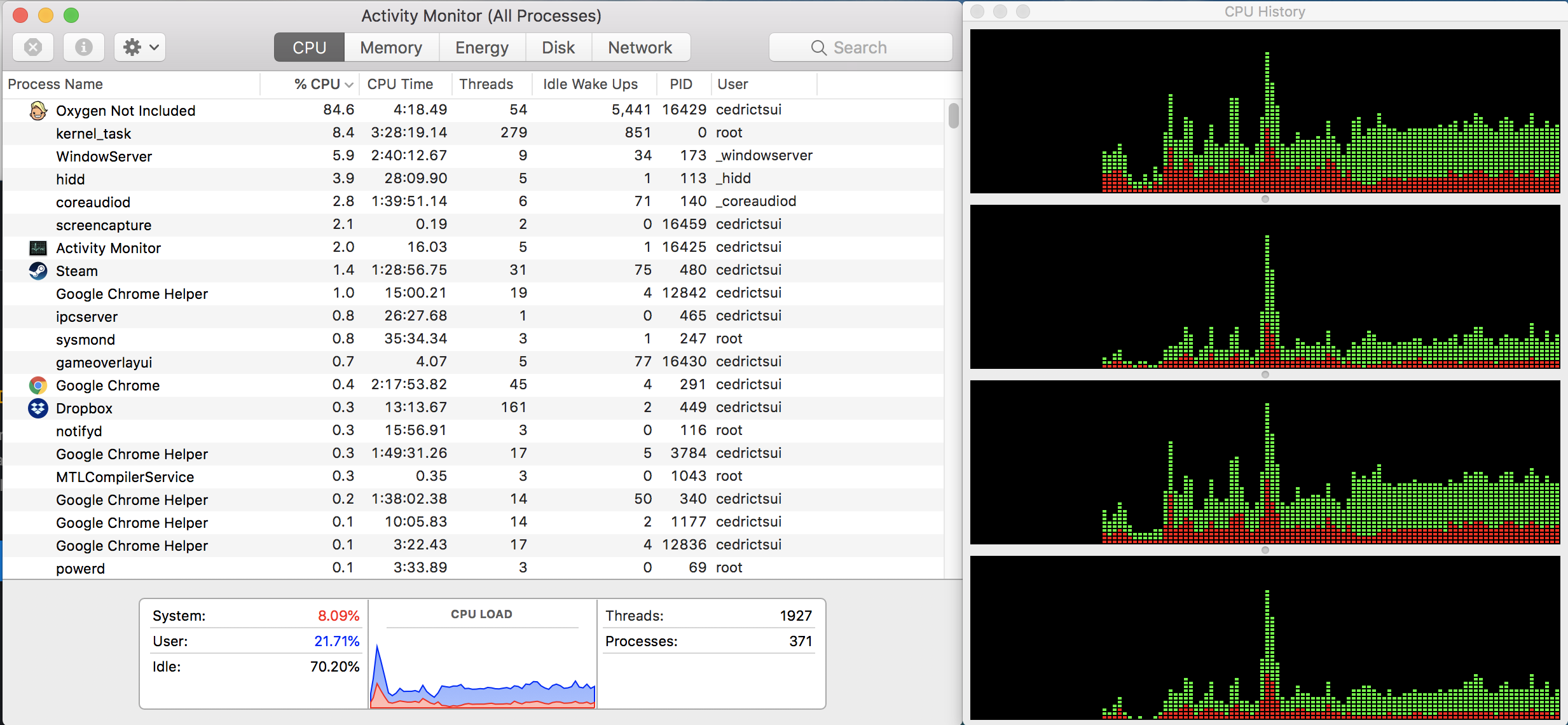Click the Google Chrome process icon
Viewport: 1568px width, 725px height.
pyautogui.click(x=38, y=385)
